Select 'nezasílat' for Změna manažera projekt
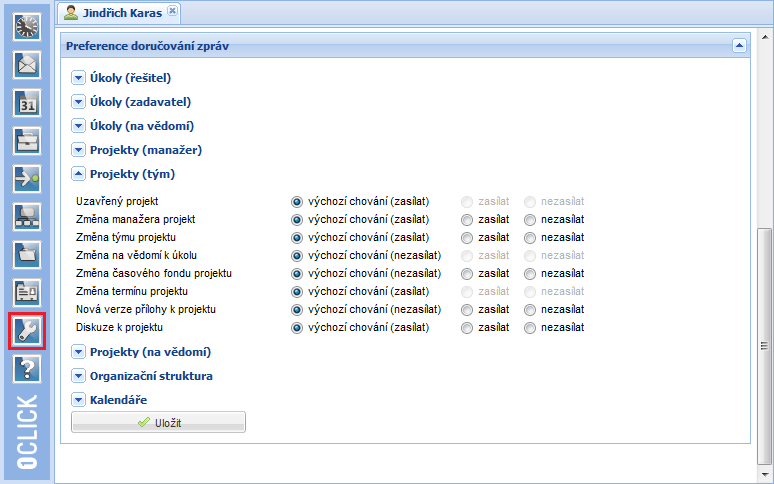This screenshot has height=484, width=774. (530, 219)
